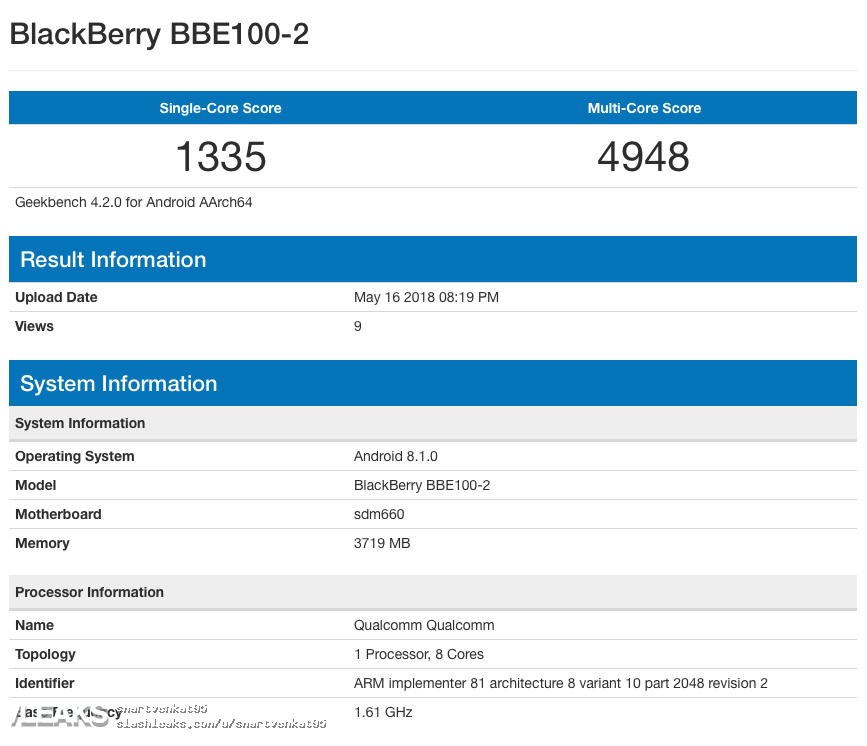Select the motherboard value sdm660
This screenshot has height=746, width=867.
click(x=379, y=514)
